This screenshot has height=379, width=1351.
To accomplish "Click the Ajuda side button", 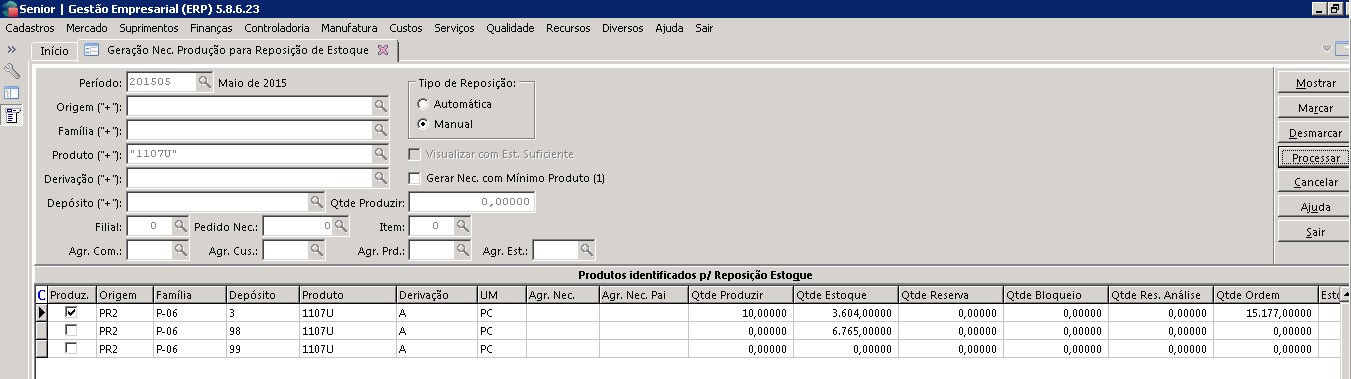I will pos(1315,207).
